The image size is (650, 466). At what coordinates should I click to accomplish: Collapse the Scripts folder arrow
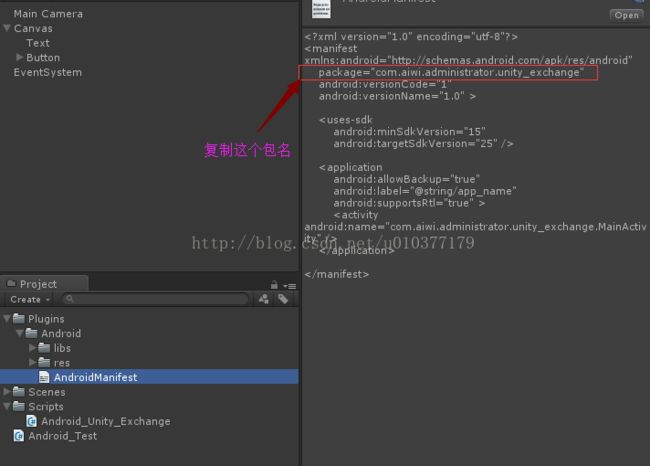7,406
